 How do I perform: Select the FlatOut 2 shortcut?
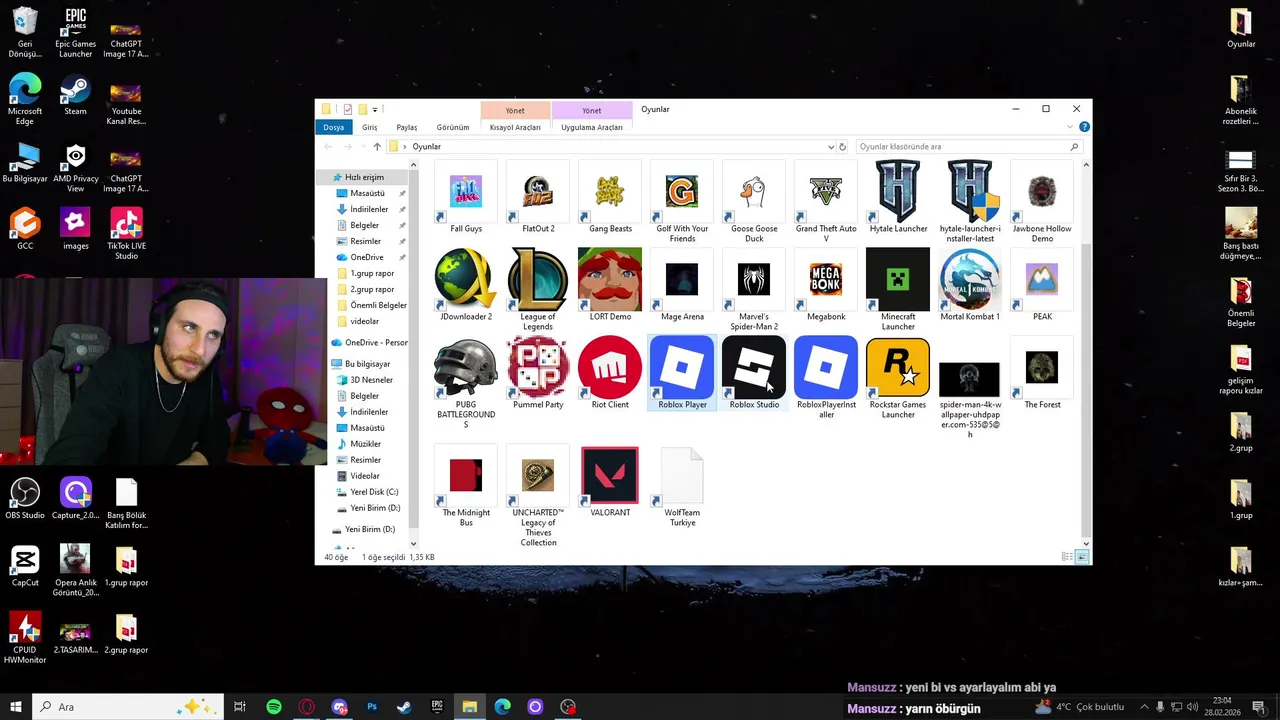(x=538, y=192)
